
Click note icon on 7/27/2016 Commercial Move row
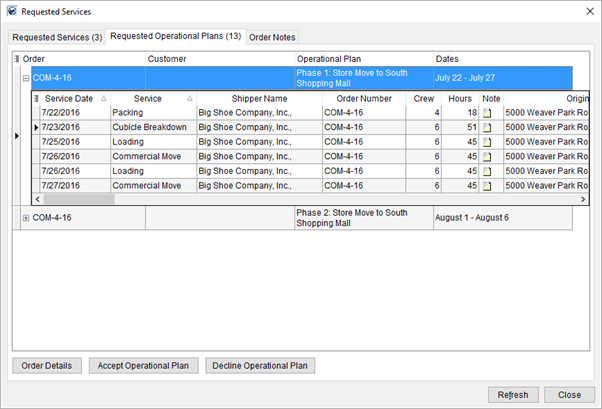[488, 186]
